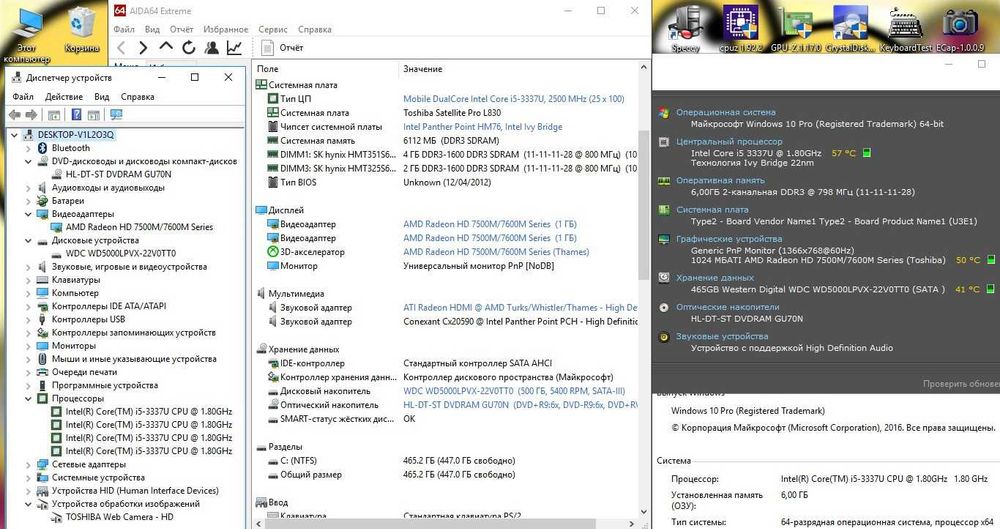Click Device Manager help question-mark icon
This screenshot has height=529, width=1000.
(x=77, y=115)
